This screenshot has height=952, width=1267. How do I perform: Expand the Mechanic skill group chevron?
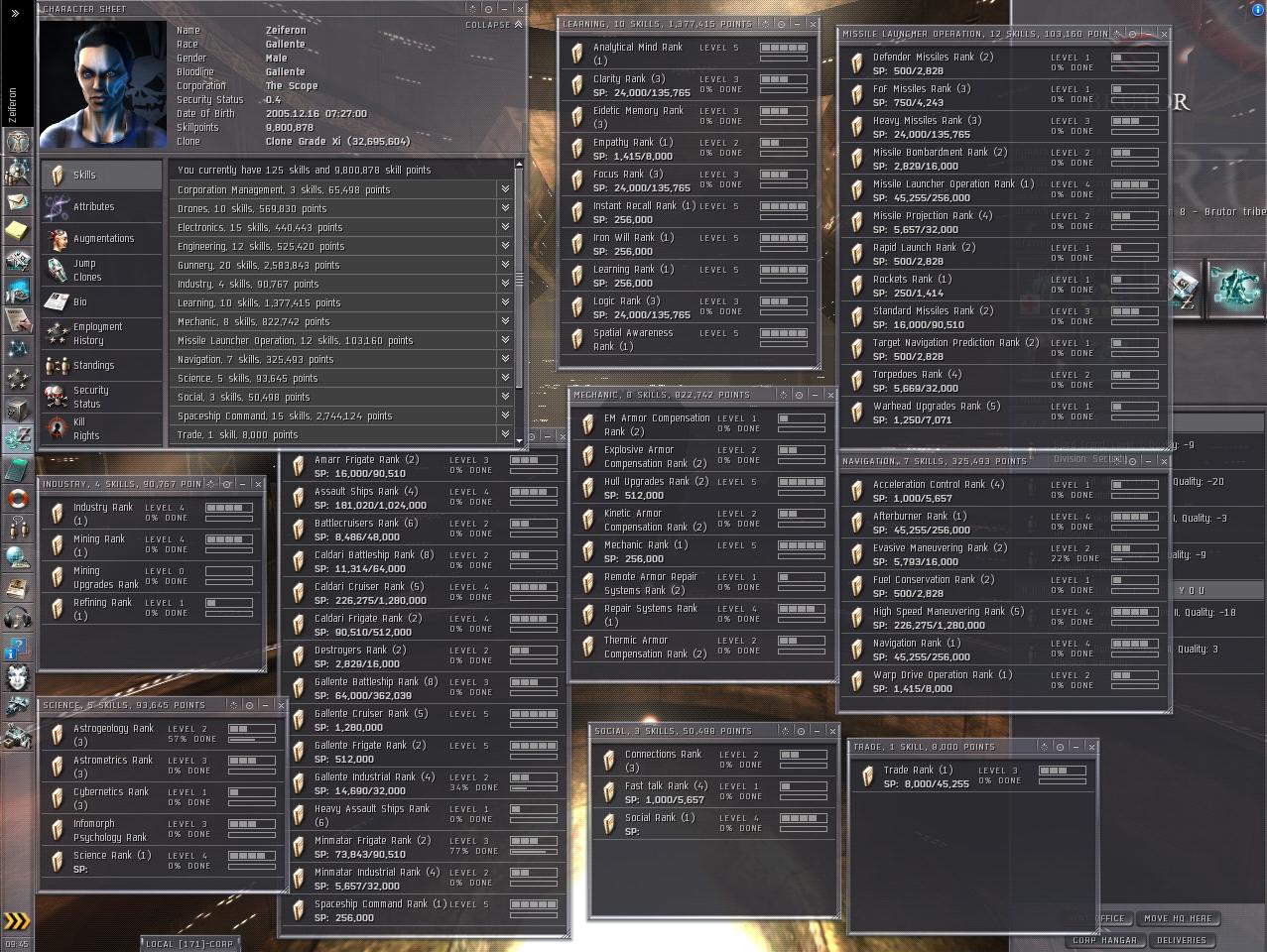[505, 321]
